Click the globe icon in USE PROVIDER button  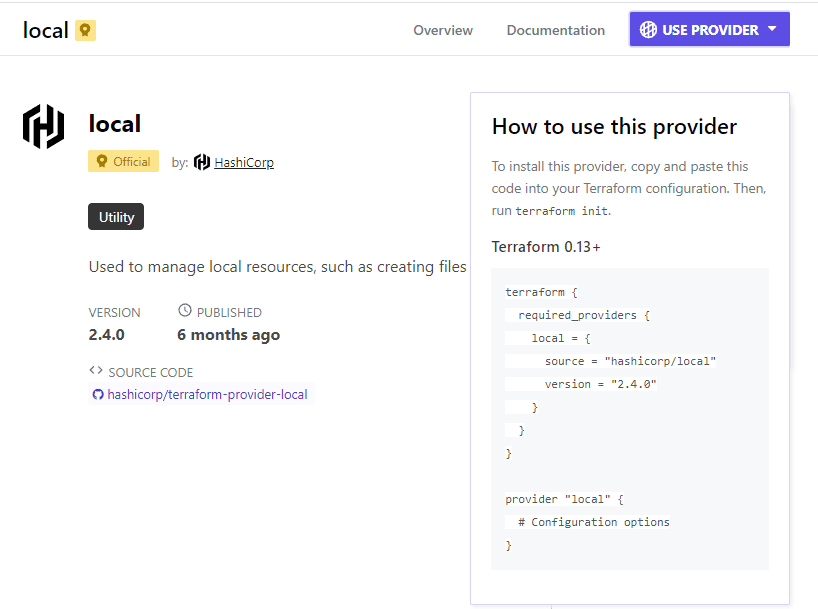pyautogui.click(x=648, y=30)
